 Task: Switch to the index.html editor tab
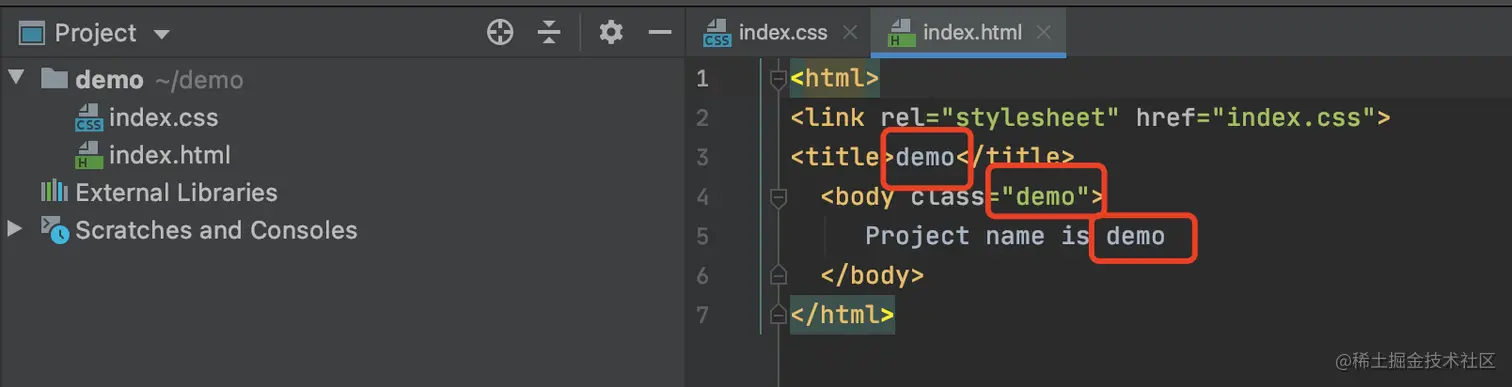tap(972, 32)
